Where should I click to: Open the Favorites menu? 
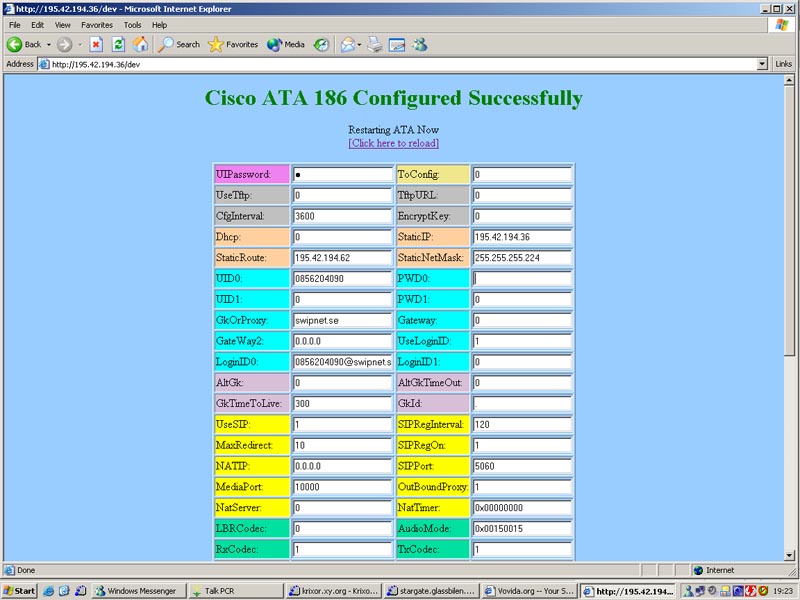(96, 25)
